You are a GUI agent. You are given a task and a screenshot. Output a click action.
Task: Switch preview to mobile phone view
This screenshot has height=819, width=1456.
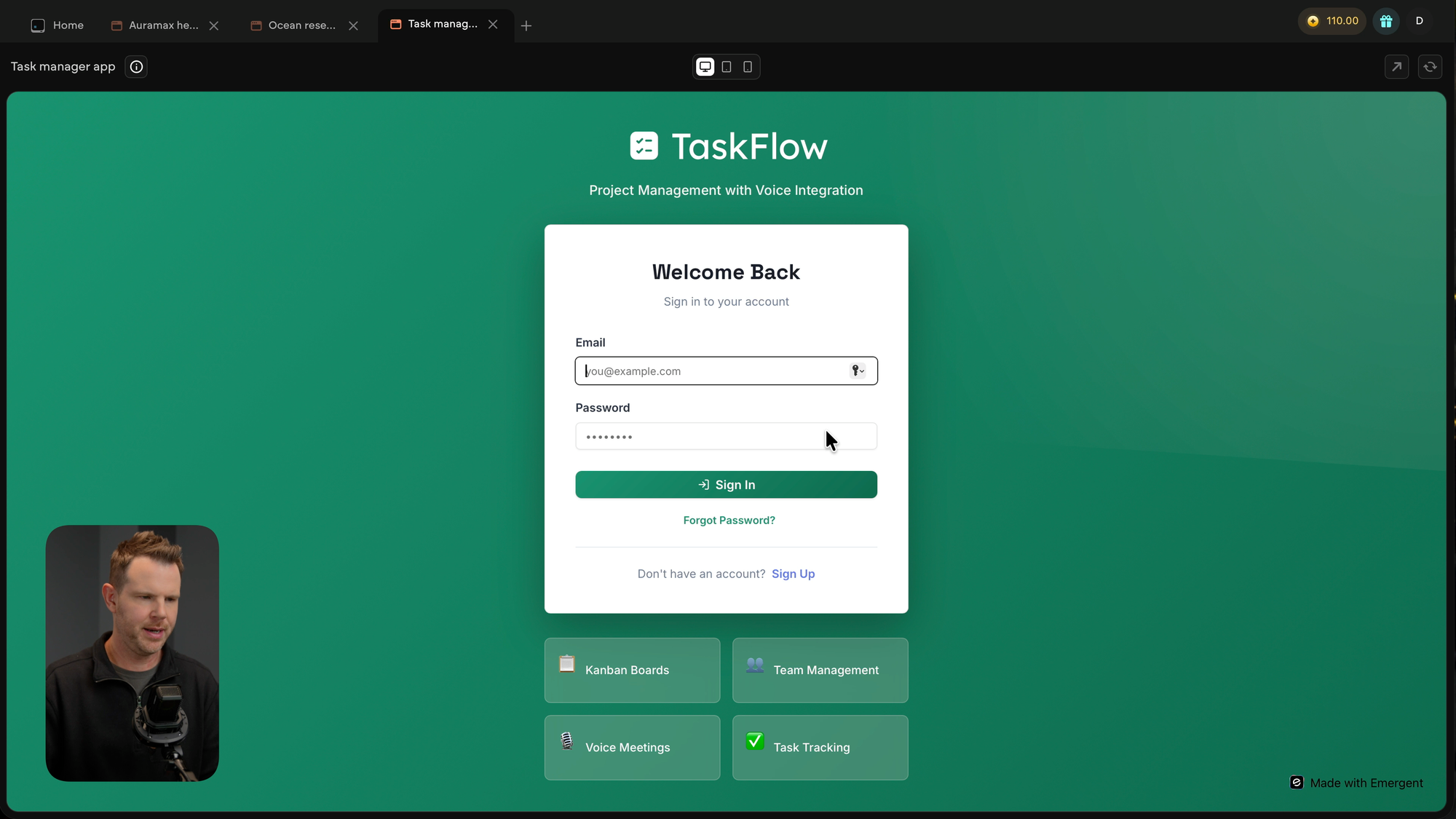(748, 67)
